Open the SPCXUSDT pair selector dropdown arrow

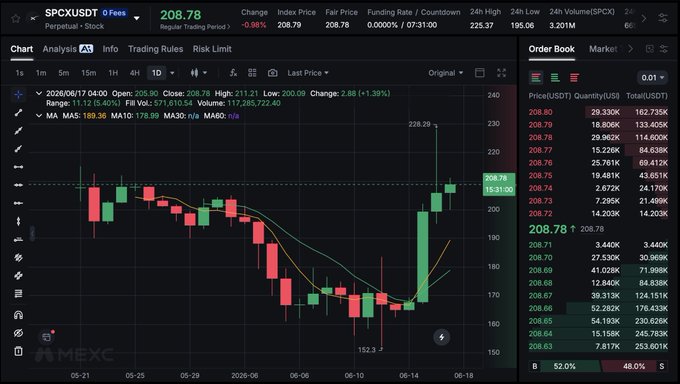tap(137, 19)
